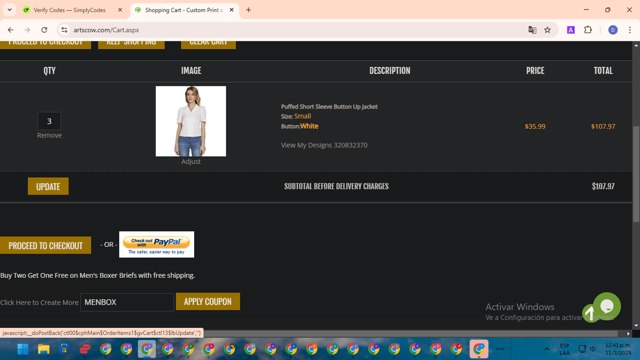Open the red app icon on taskbar
Image resolution: width=640 pixels, height=360 pixels.
click(85, 349)
